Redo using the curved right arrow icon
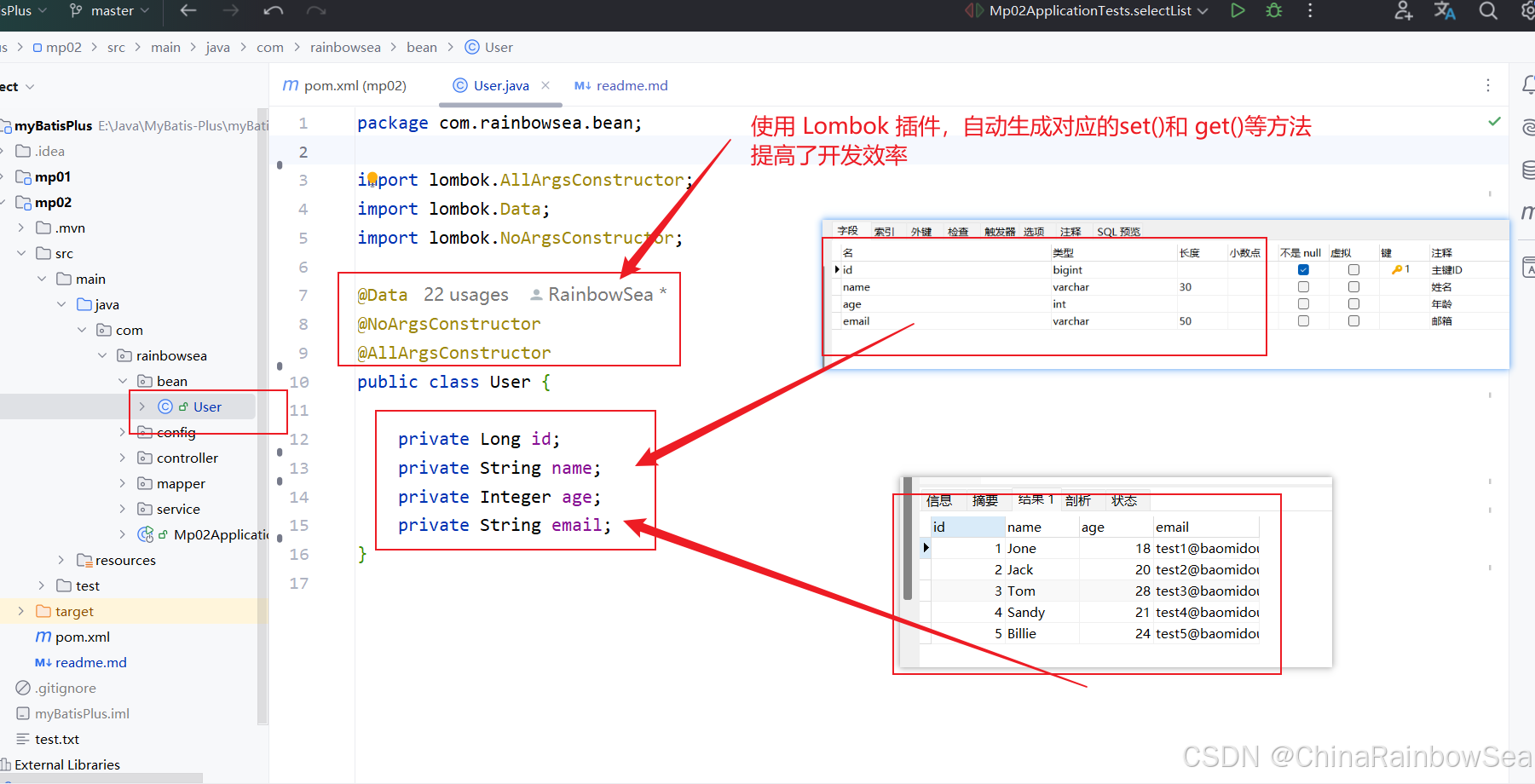1535x784 pixels. [x=316, y=10]
